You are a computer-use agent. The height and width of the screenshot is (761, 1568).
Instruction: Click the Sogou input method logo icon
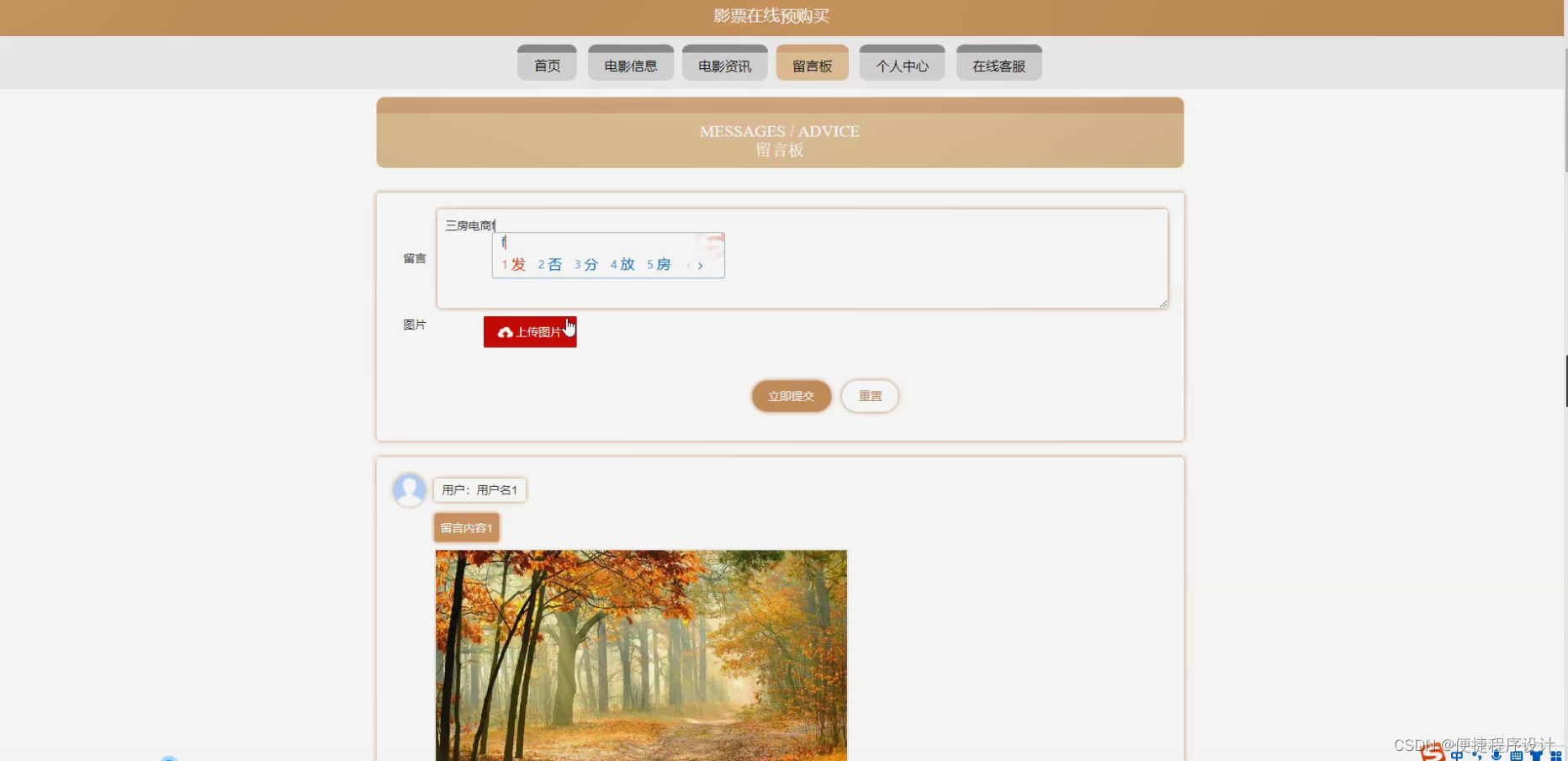coord(1433,753)
